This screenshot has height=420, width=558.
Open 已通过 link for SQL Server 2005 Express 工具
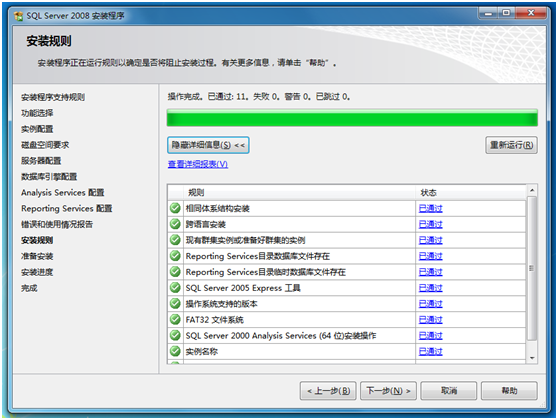coord(431,288)
